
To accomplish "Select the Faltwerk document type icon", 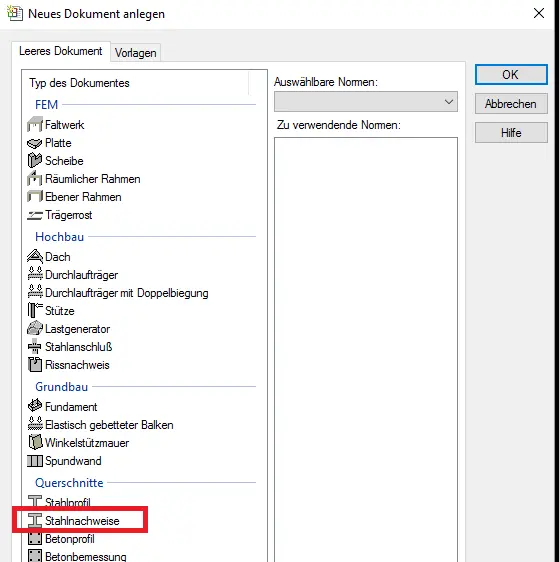I will (35, 125).
